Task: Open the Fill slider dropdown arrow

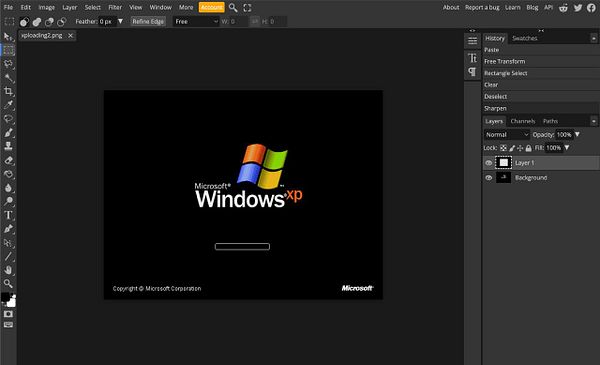Action: pos(567,148)
